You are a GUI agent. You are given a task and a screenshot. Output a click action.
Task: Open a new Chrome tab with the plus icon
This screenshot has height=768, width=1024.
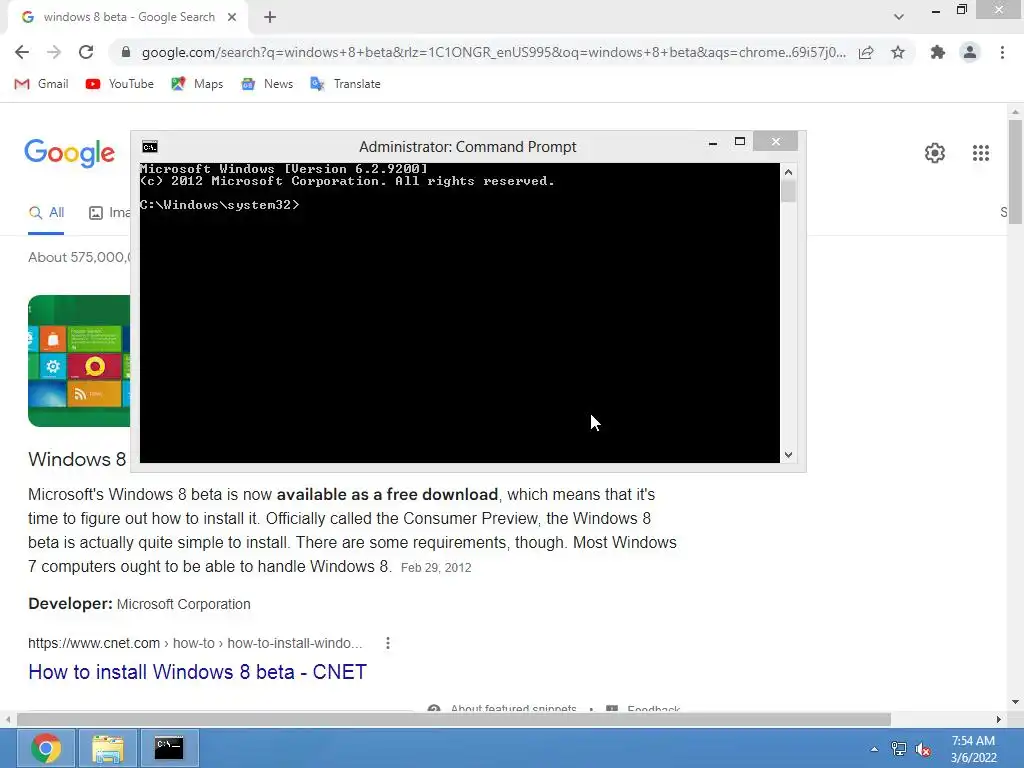click(x=270, y=18)
